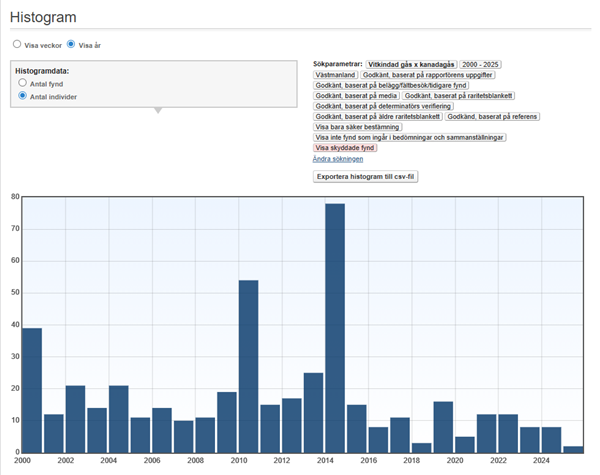Select the 'Visa veckor' radio button
Image resolution: width=600 pixels, height=475 pixels.
pos(16,45)
